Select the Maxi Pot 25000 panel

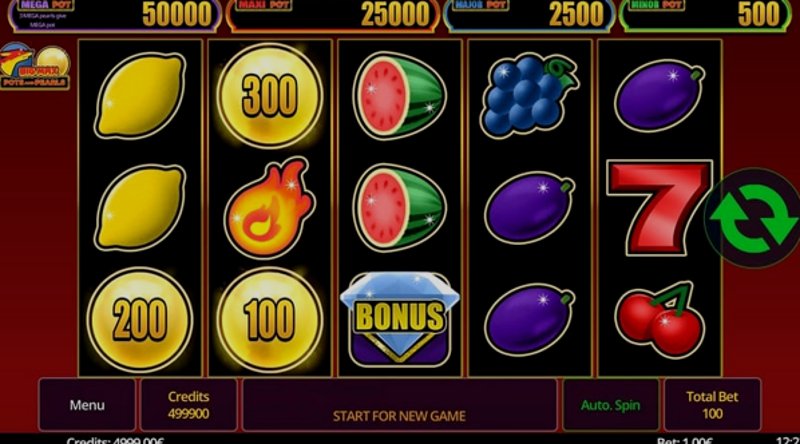point(333,14)
